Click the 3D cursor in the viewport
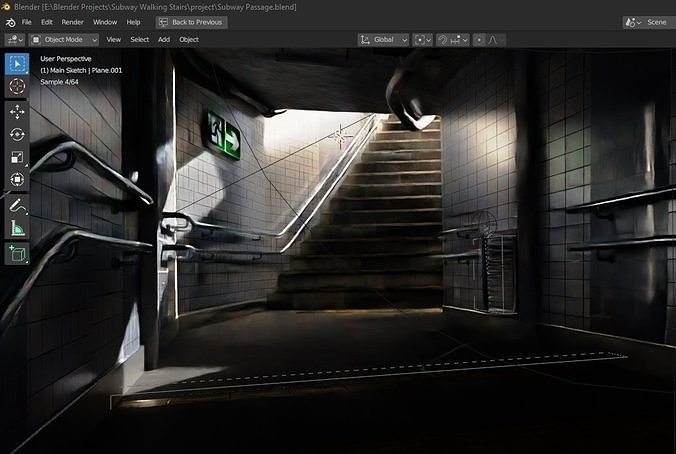The width and height of the screenshot is (676, 454). 341,136
